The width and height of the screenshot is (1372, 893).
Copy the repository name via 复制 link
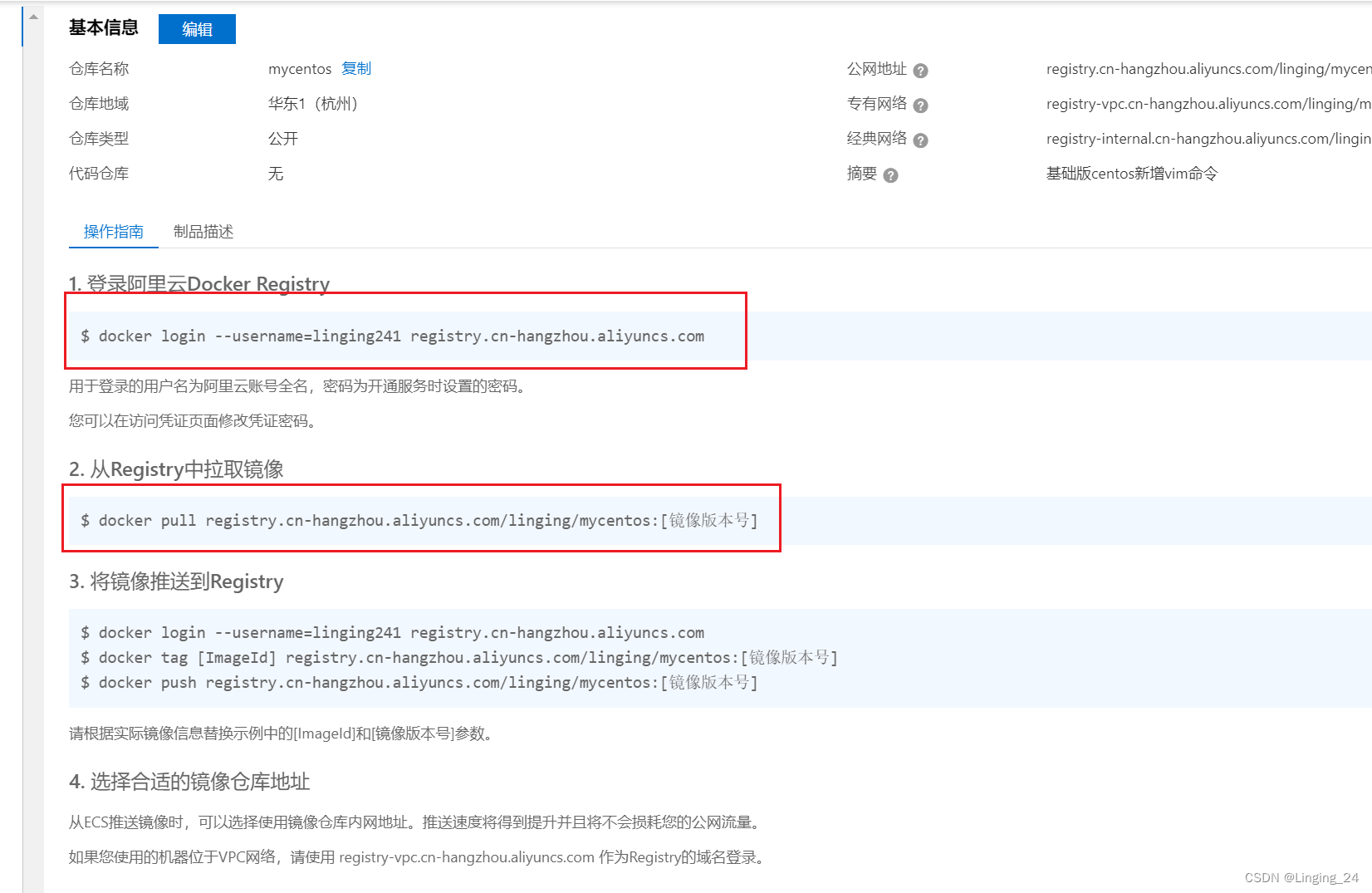click(x=356, y=69)
